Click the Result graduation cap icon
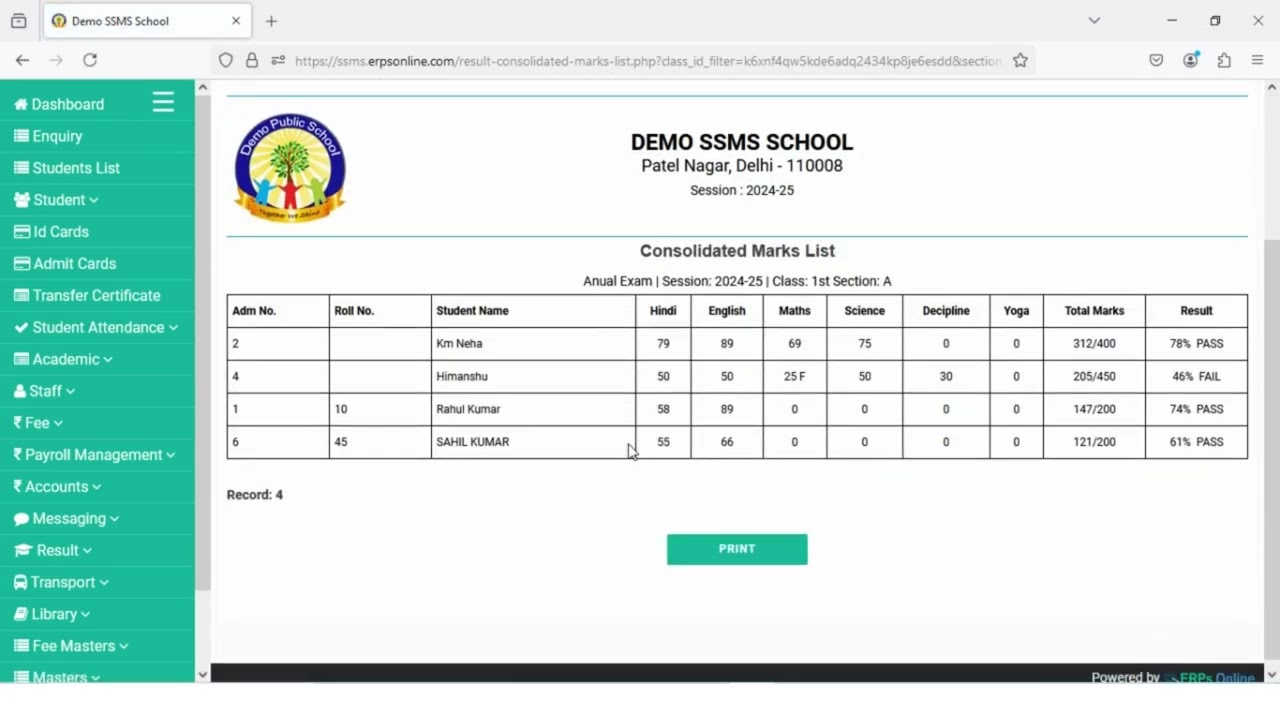This screenshot has width=1280, height=720. click(23, 550)
